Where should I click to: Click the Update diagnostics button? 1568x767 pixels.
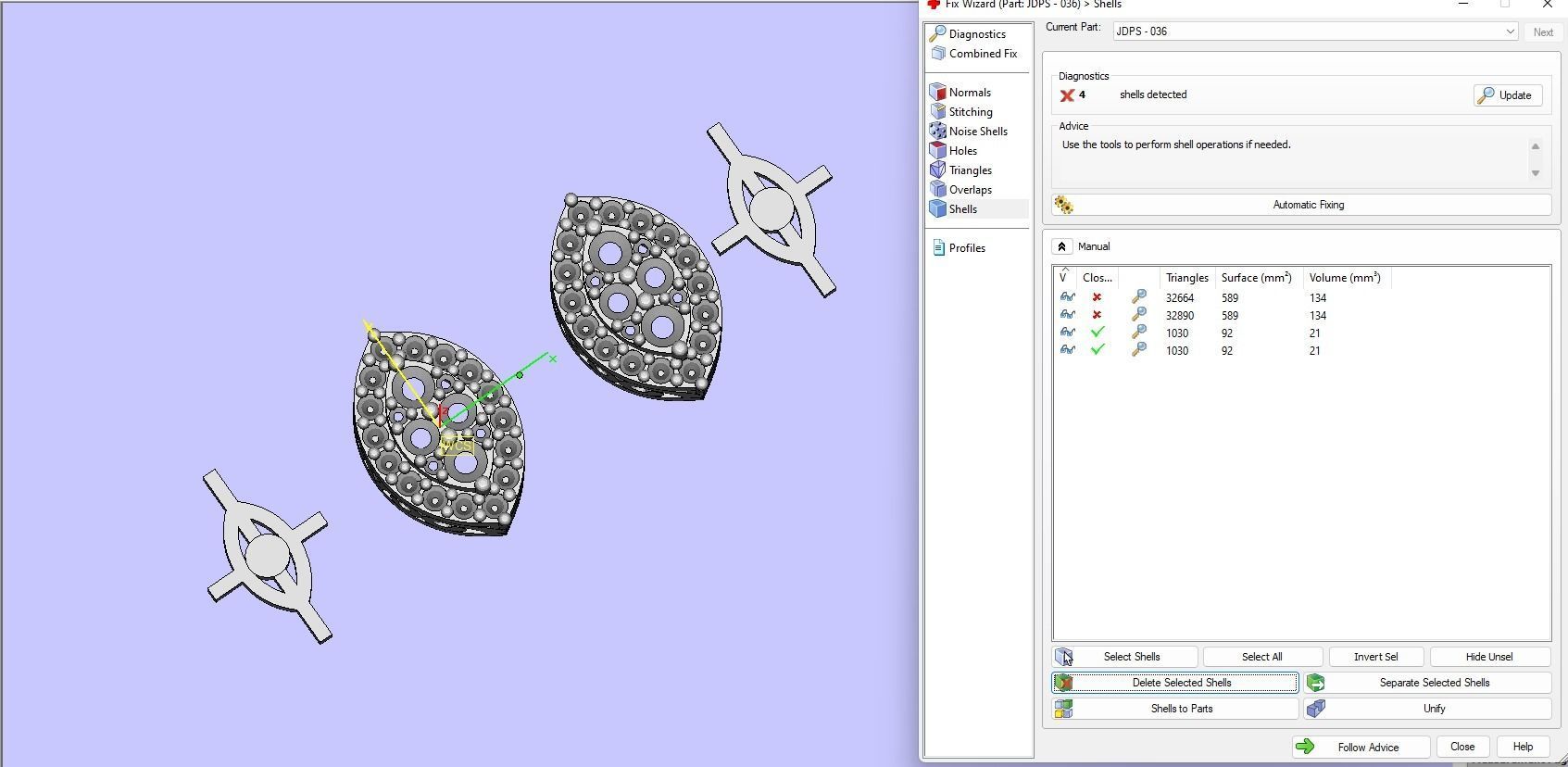point(1507,95)
